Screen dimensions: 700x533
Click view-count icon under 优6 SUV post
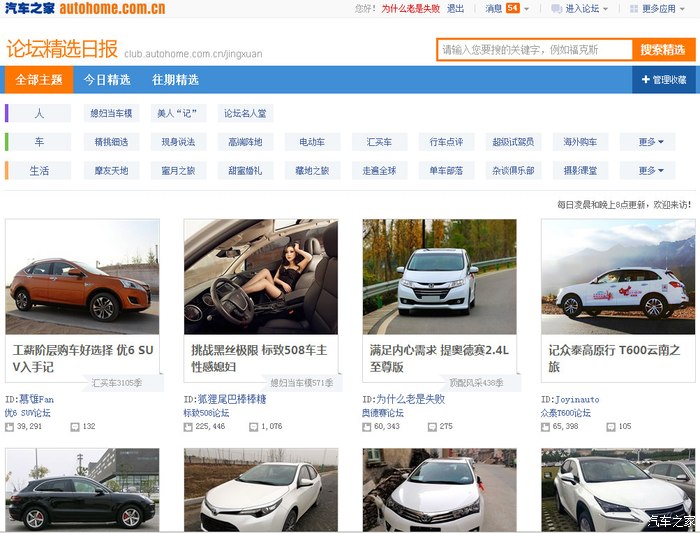[x=10, y=427]
